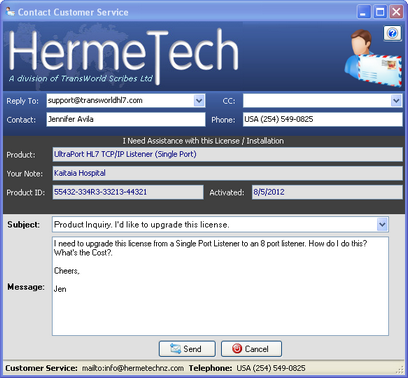Click the Message label

point(26,287)
